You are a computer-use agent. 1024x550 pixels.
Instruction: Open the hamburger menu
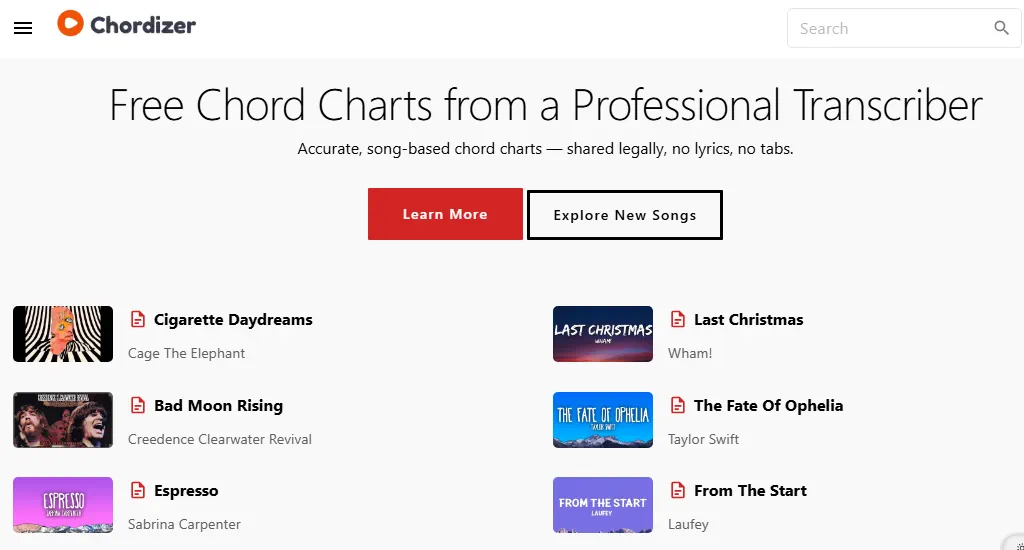coord(23,28)
